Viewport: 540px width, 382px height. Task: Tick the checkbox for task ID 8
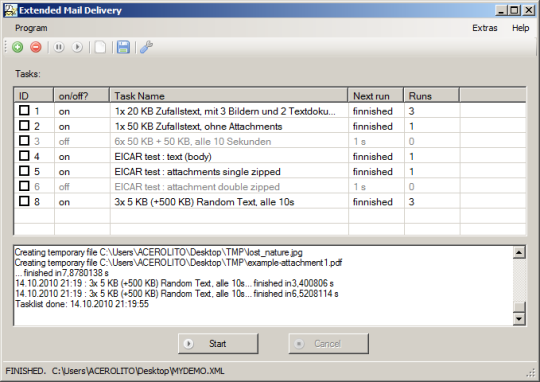click(24, 201)
